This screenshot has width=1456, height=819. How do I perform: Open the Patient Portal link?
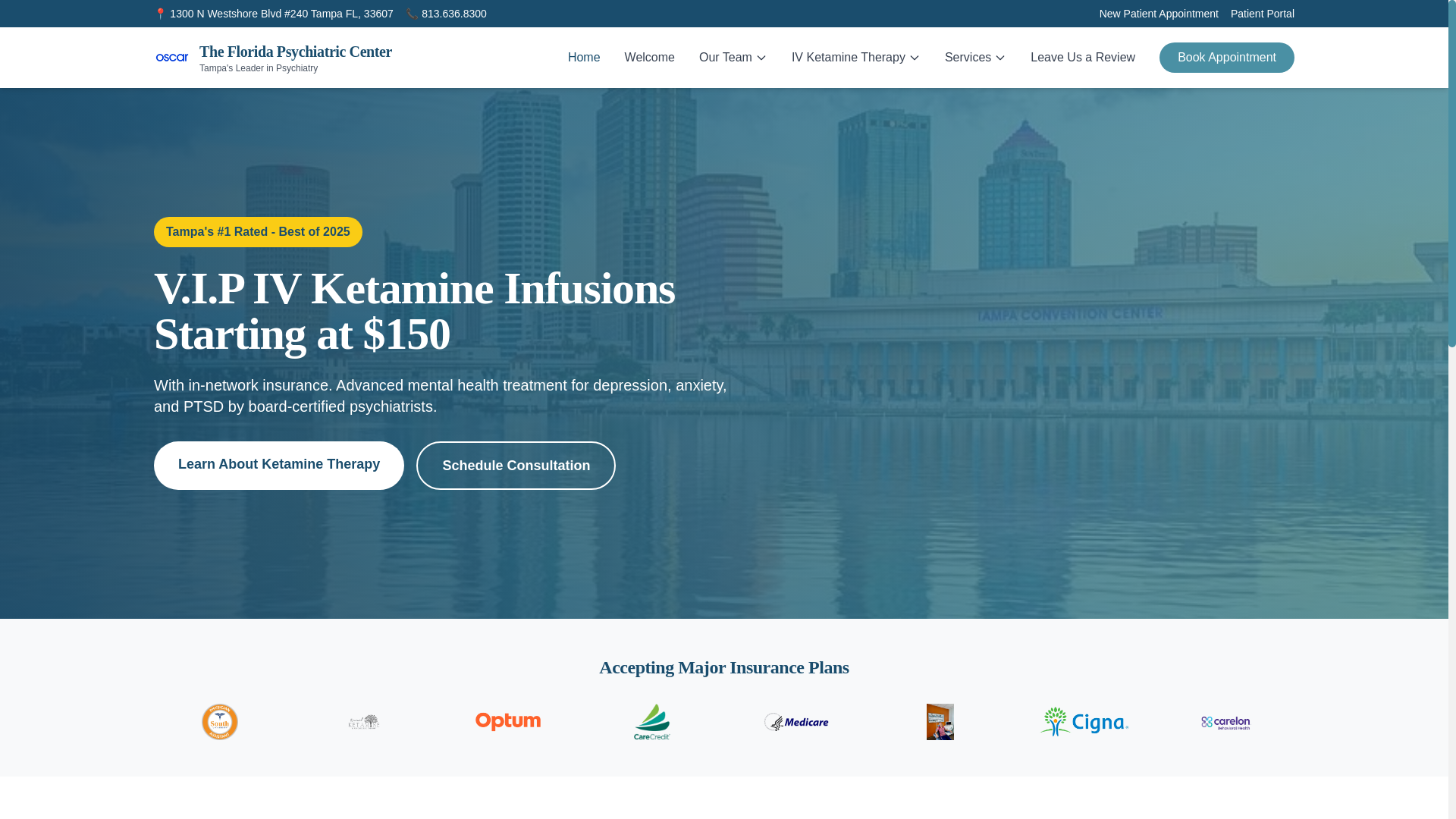pyautogui.click(x=1262, y=14)
